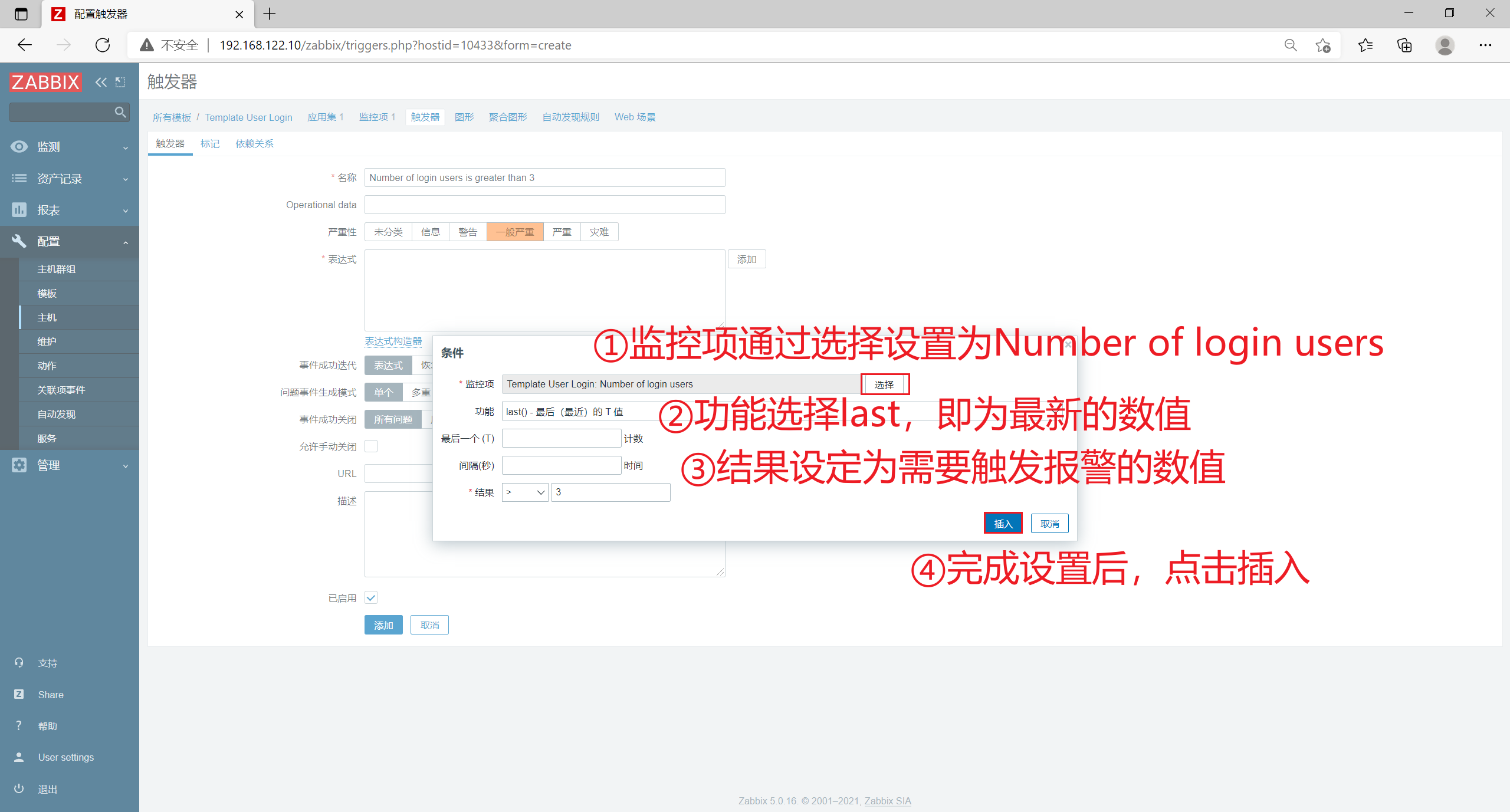Click the ZABBIX logo
The width and height of the screenshot is (1510, 812).
click(45, 82)
